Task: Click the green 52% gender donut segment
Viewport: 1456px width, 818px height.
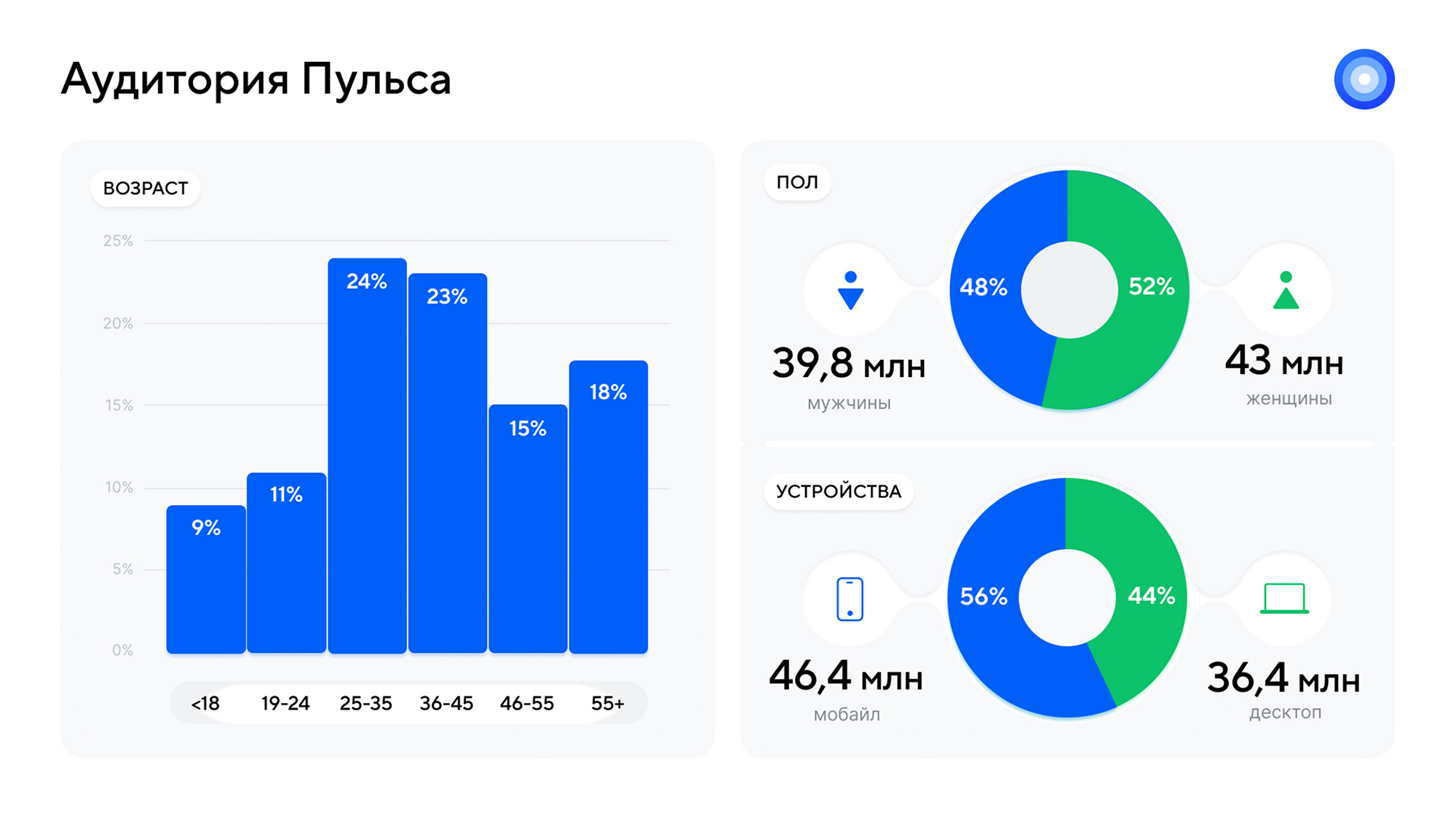Action: (x=1152, y=287)
